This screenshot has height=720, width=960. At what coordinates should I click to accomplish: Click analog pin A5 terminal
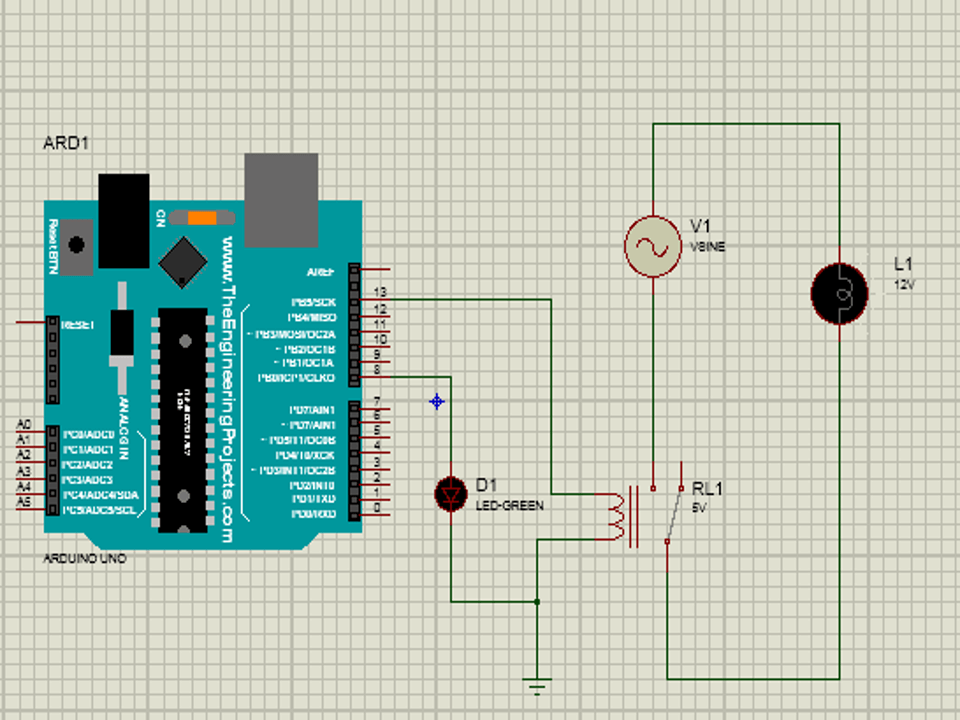pyautogui.click(x=31, y=509)
